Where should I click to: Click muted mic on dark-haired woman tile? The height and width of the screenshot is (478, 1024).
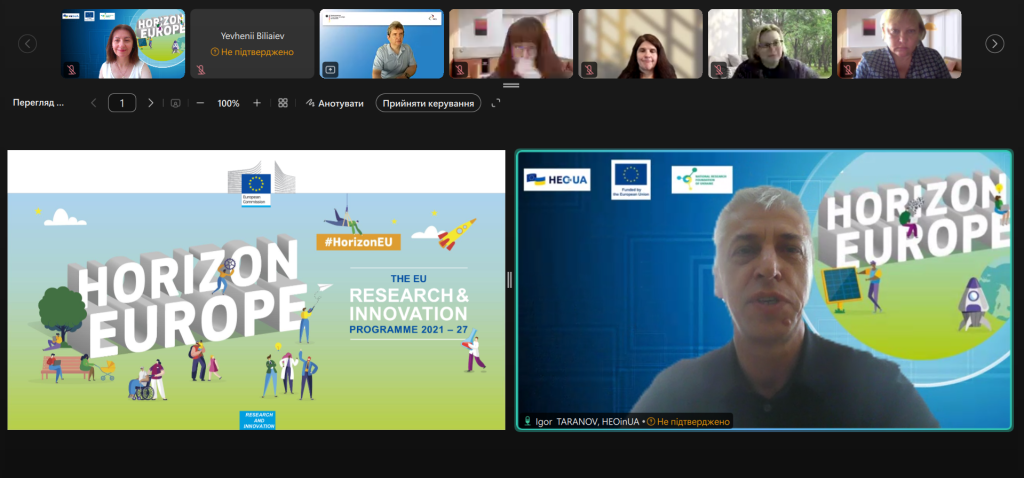589,69
